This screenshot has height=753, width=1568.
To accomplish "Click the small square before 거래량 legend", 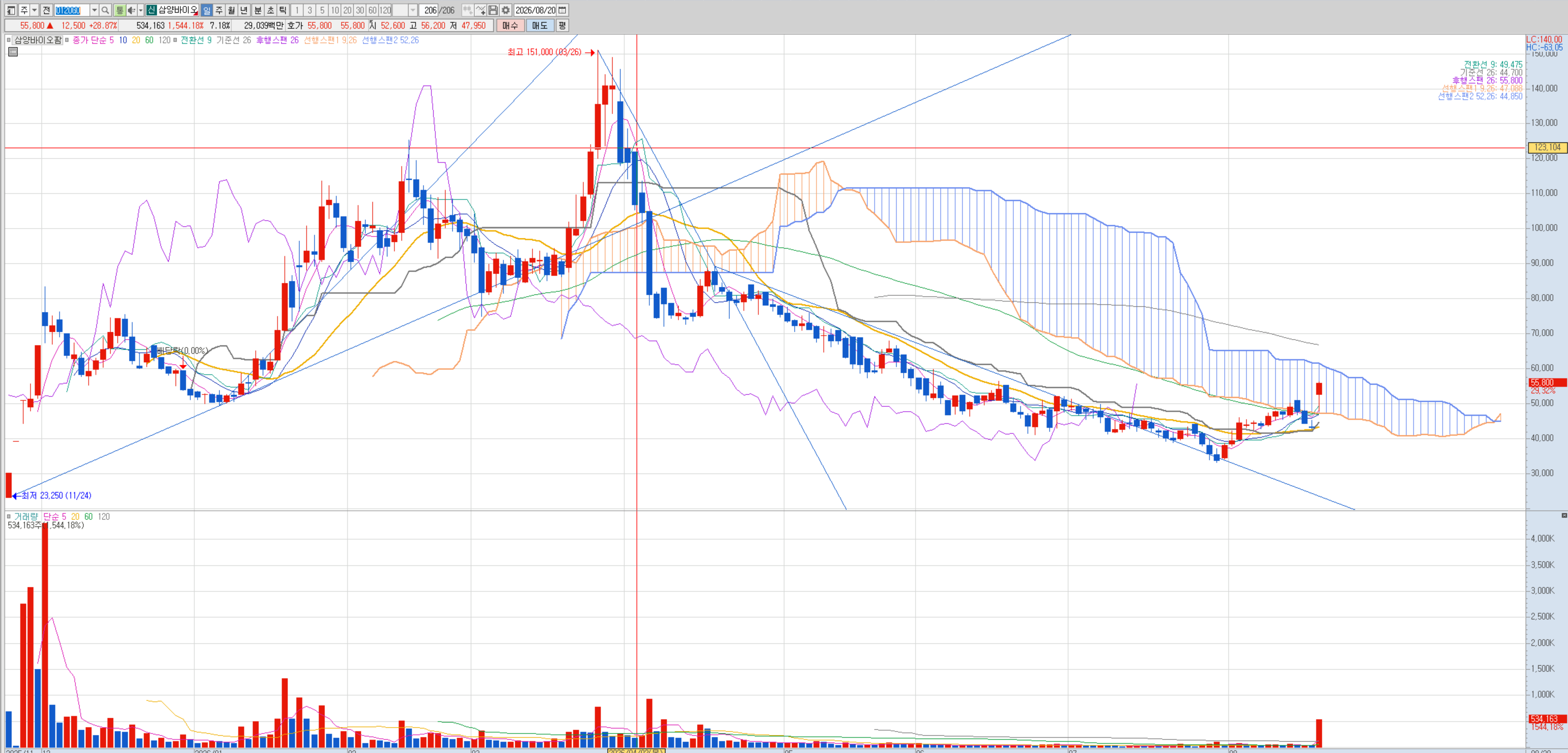I will pyautogui.click(x=8, y=517).
